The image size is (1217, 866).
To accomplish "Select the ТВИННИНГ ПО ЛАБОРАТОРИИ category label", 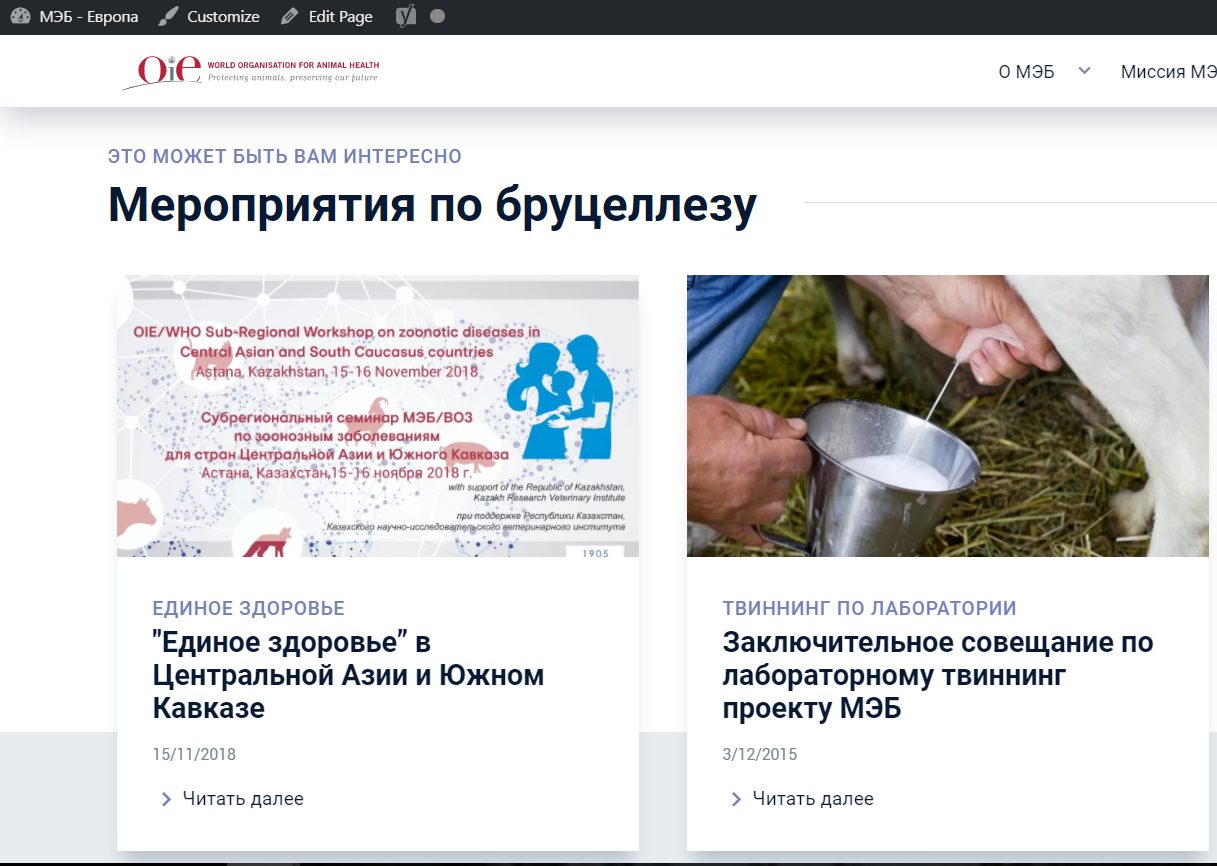I will (869, 609).
